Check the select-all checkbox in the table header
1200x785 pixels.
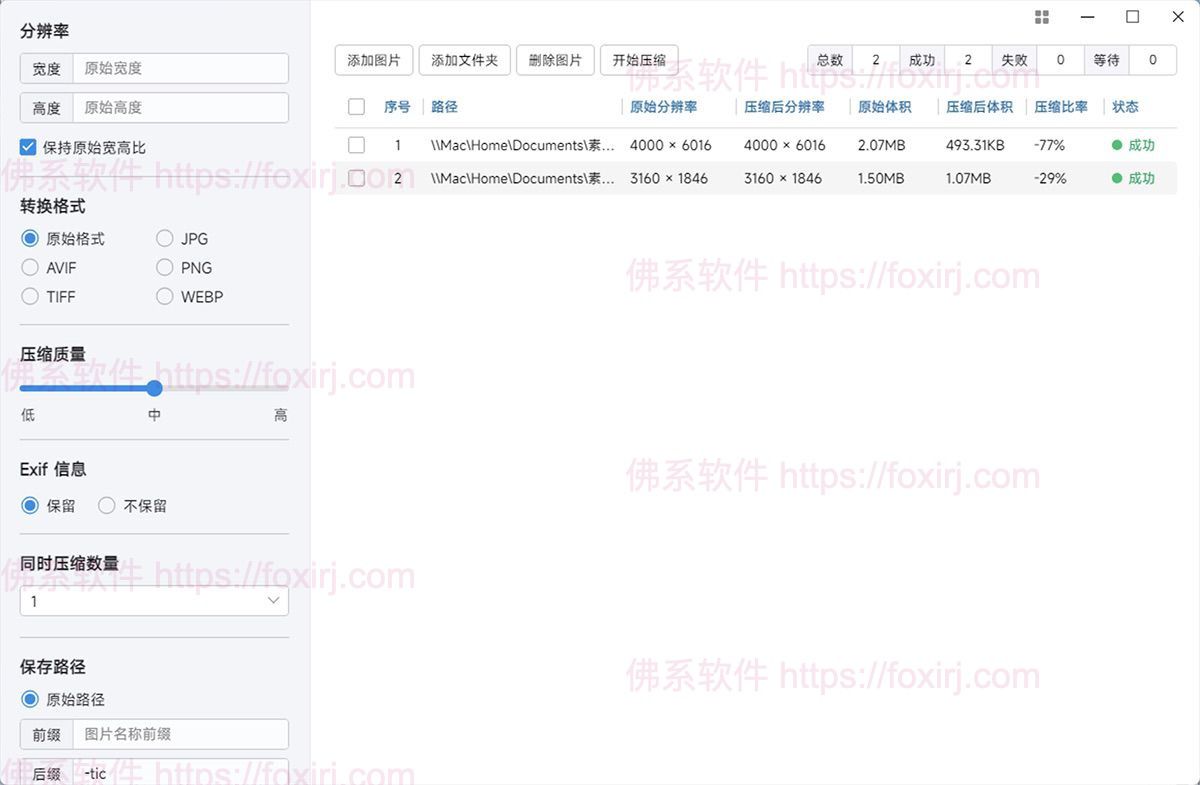click(356, 107)
